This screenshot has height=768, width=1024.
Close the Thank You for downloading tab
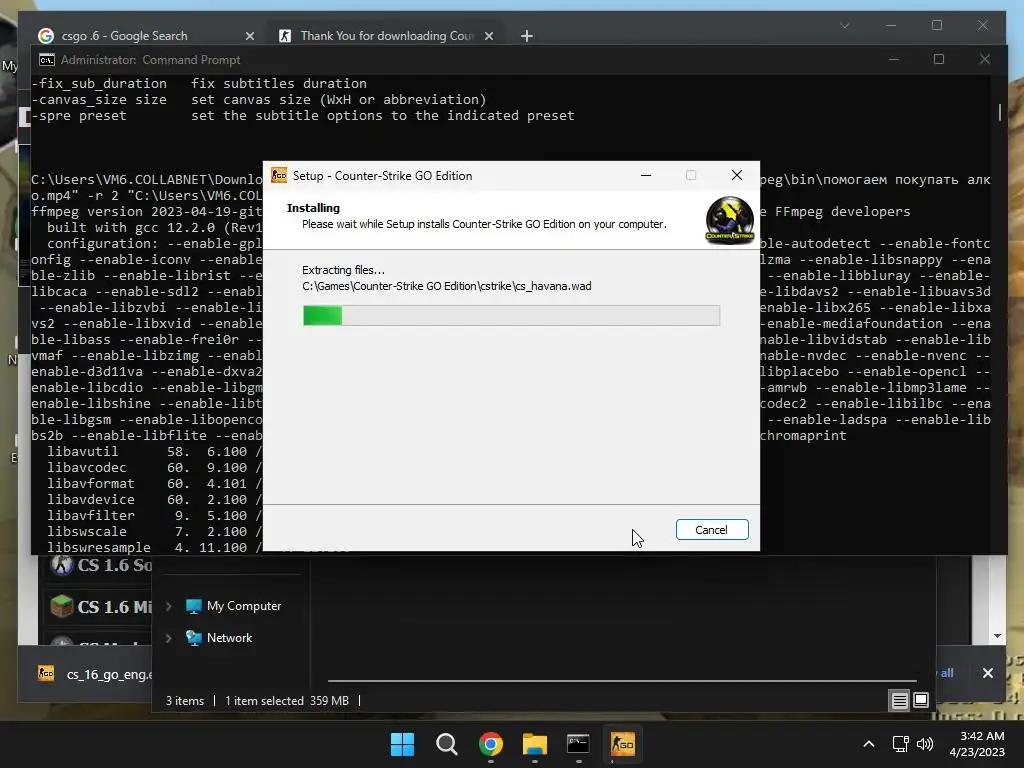click(x=488, y=36)
